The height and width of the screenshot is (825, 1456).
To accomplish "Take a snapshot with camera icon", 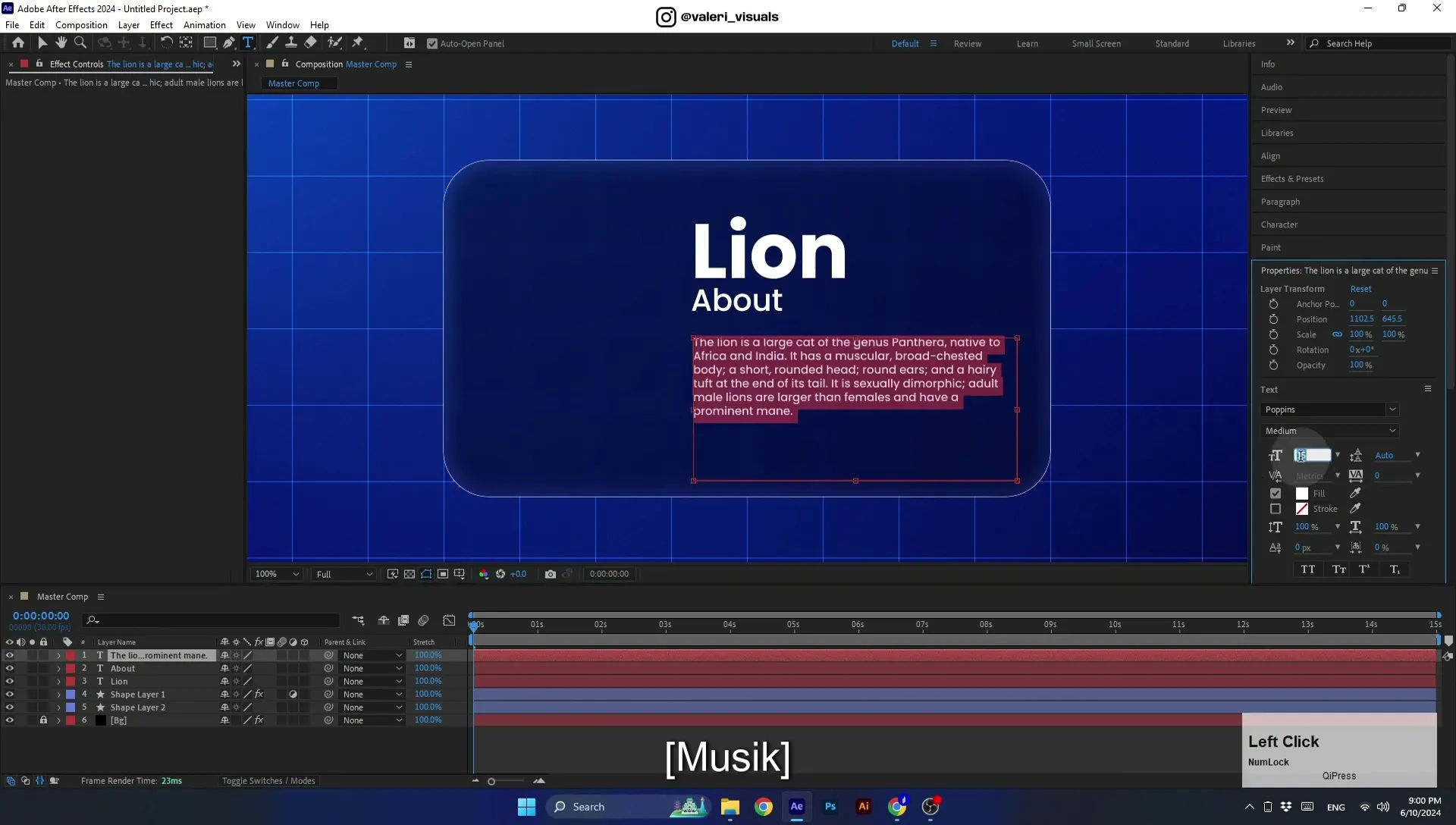I will [551, 574].
